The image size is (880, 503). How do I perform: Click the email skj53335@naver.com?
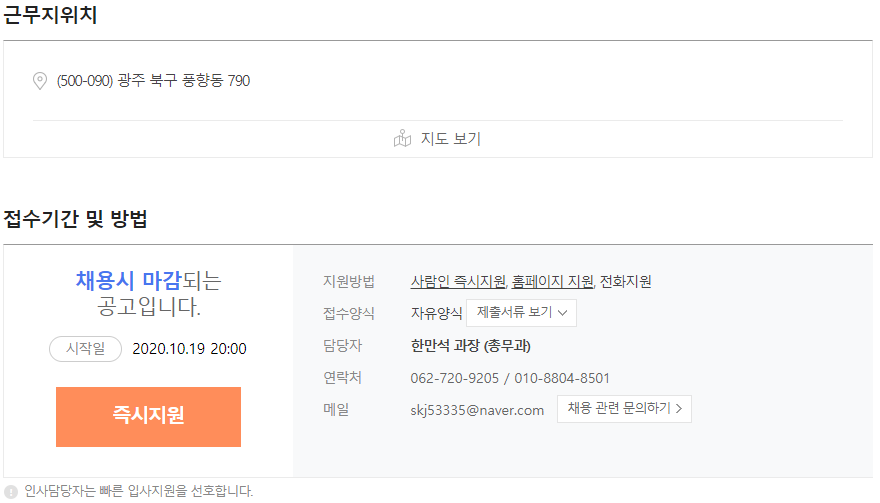pos(477,410)
